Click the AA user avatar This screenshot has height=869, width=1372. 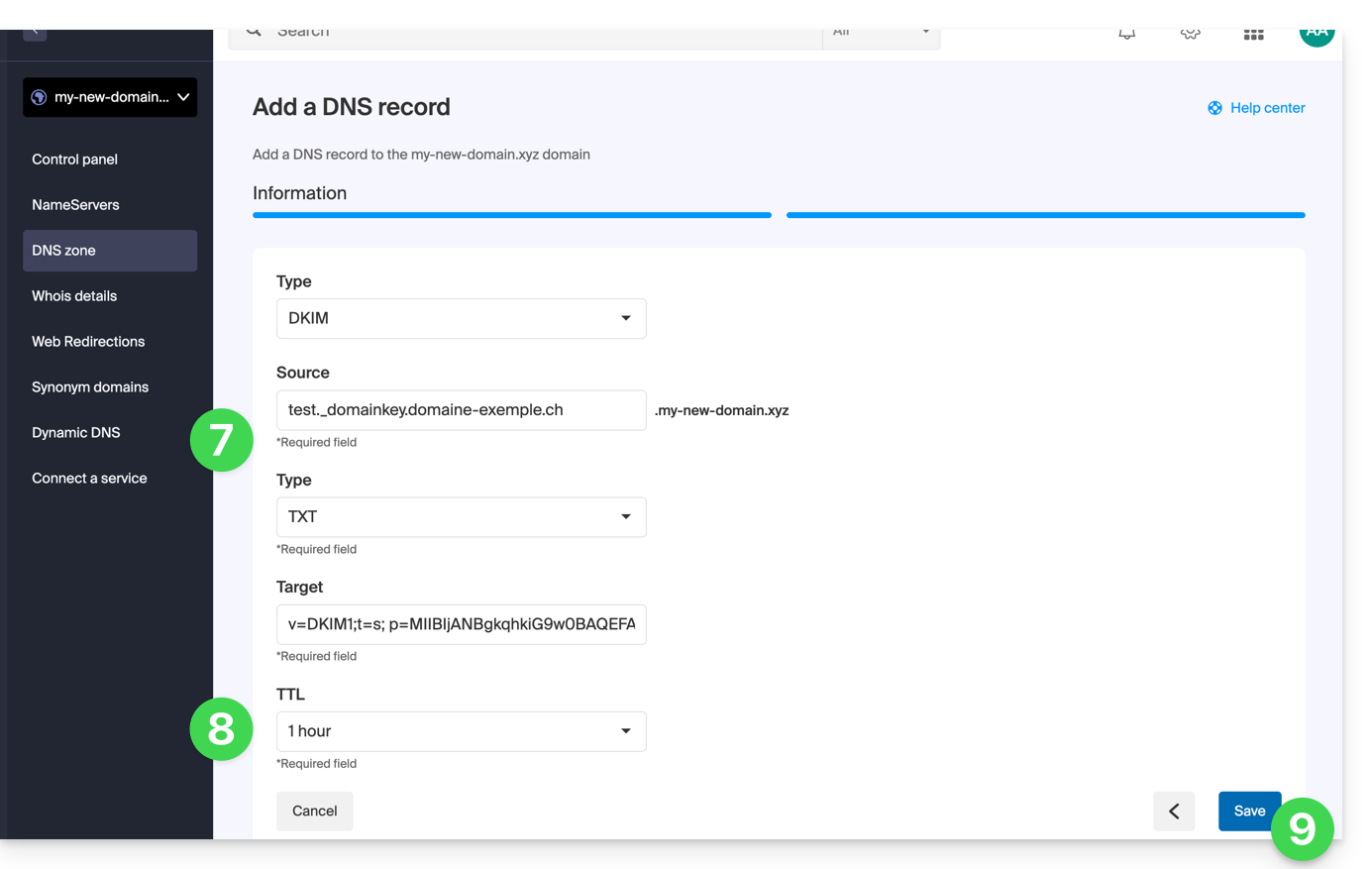pyautogui.click(x=1317, y=35)
